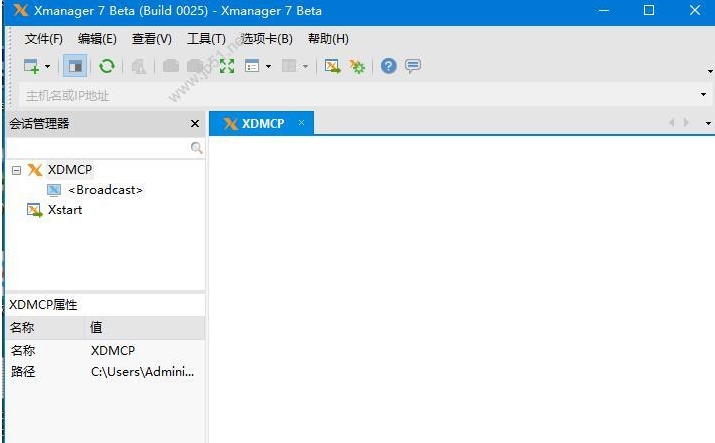Select the C:\Users\Admini... path value
This screenshot has width=715, height=443.
click(x=142, y=372)
